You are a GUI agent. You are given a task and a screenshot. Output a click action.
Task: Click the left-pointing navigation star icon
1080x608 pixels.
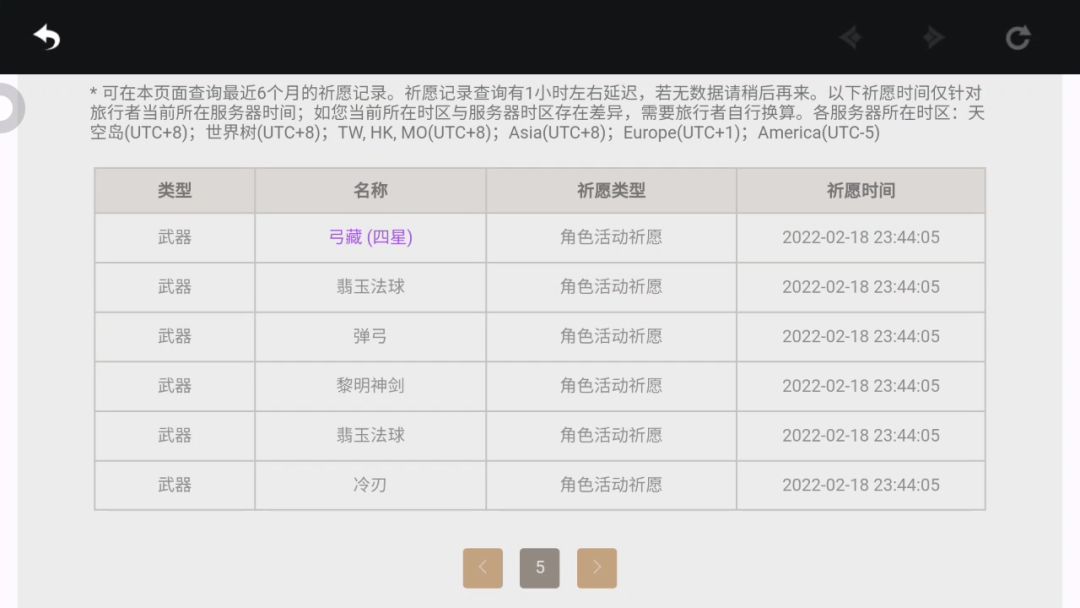[851, 37]
